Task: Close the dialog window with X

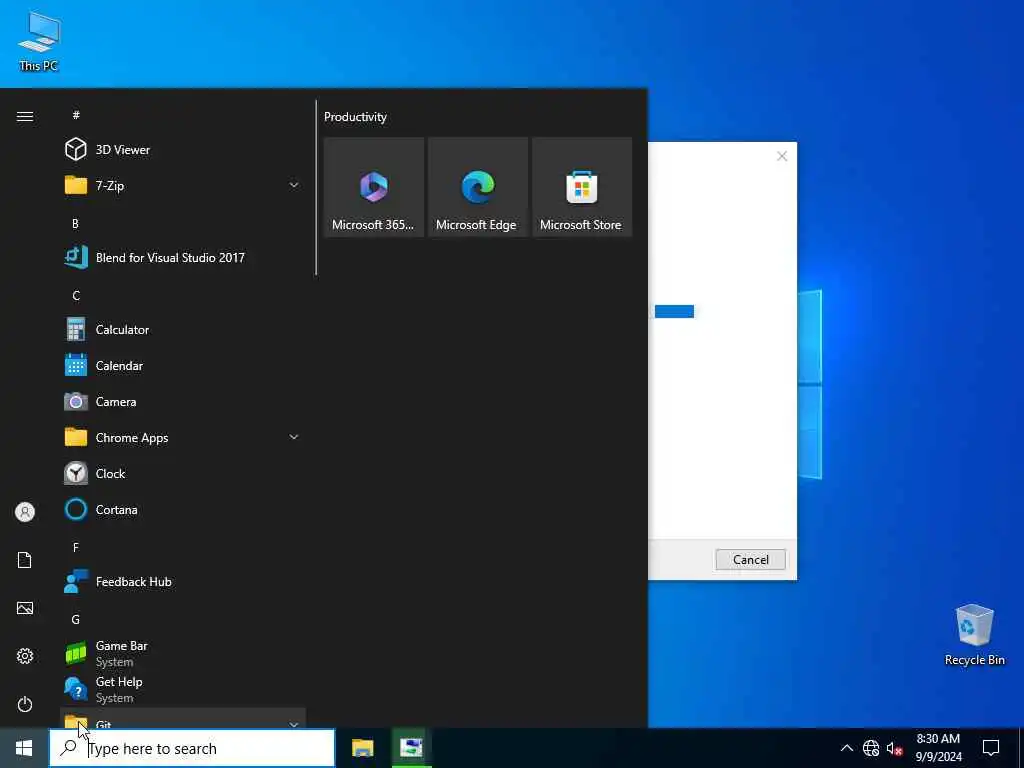Action: coord(782,156)
